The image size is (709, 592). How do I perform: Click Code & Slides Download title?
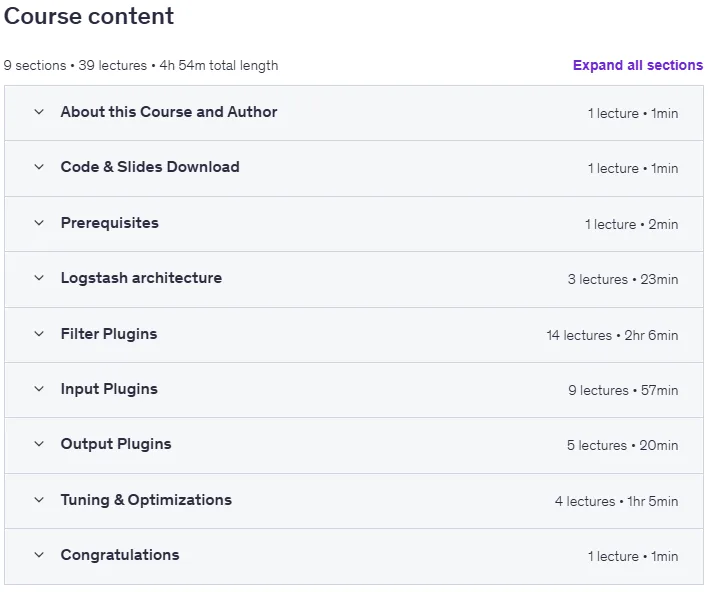coord(150,167)
